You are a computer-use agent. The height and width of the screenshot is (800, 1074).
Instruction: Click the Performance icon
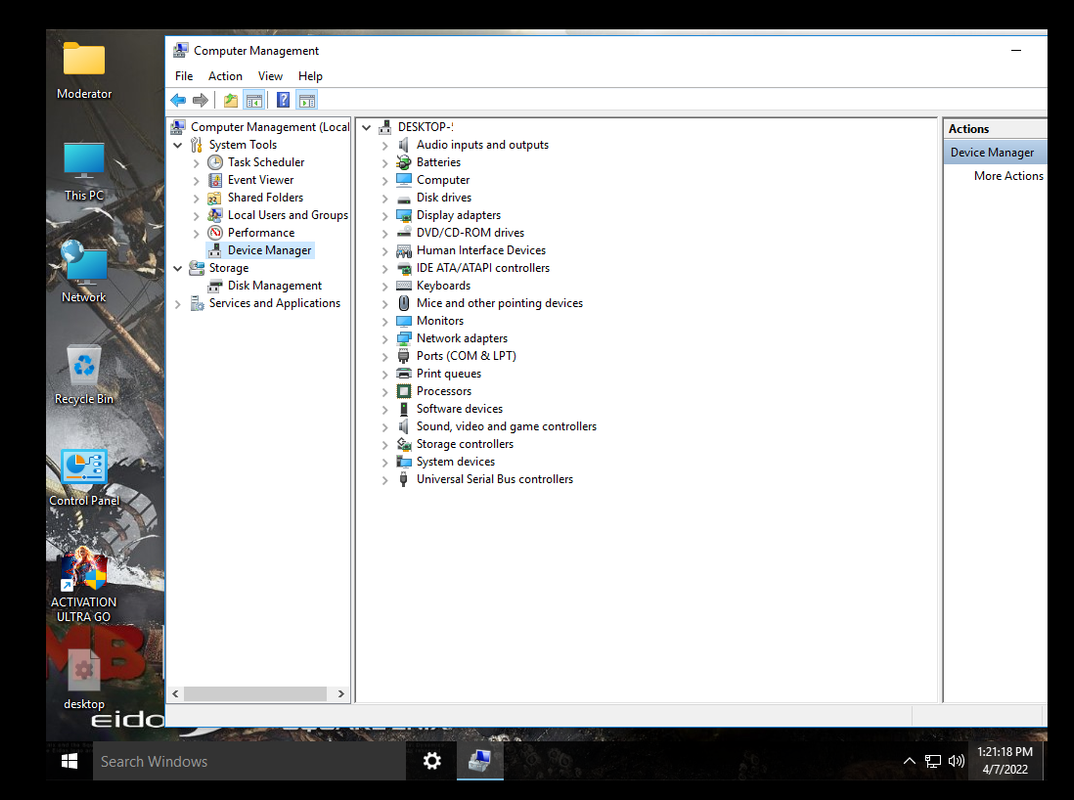coord(215,233)
